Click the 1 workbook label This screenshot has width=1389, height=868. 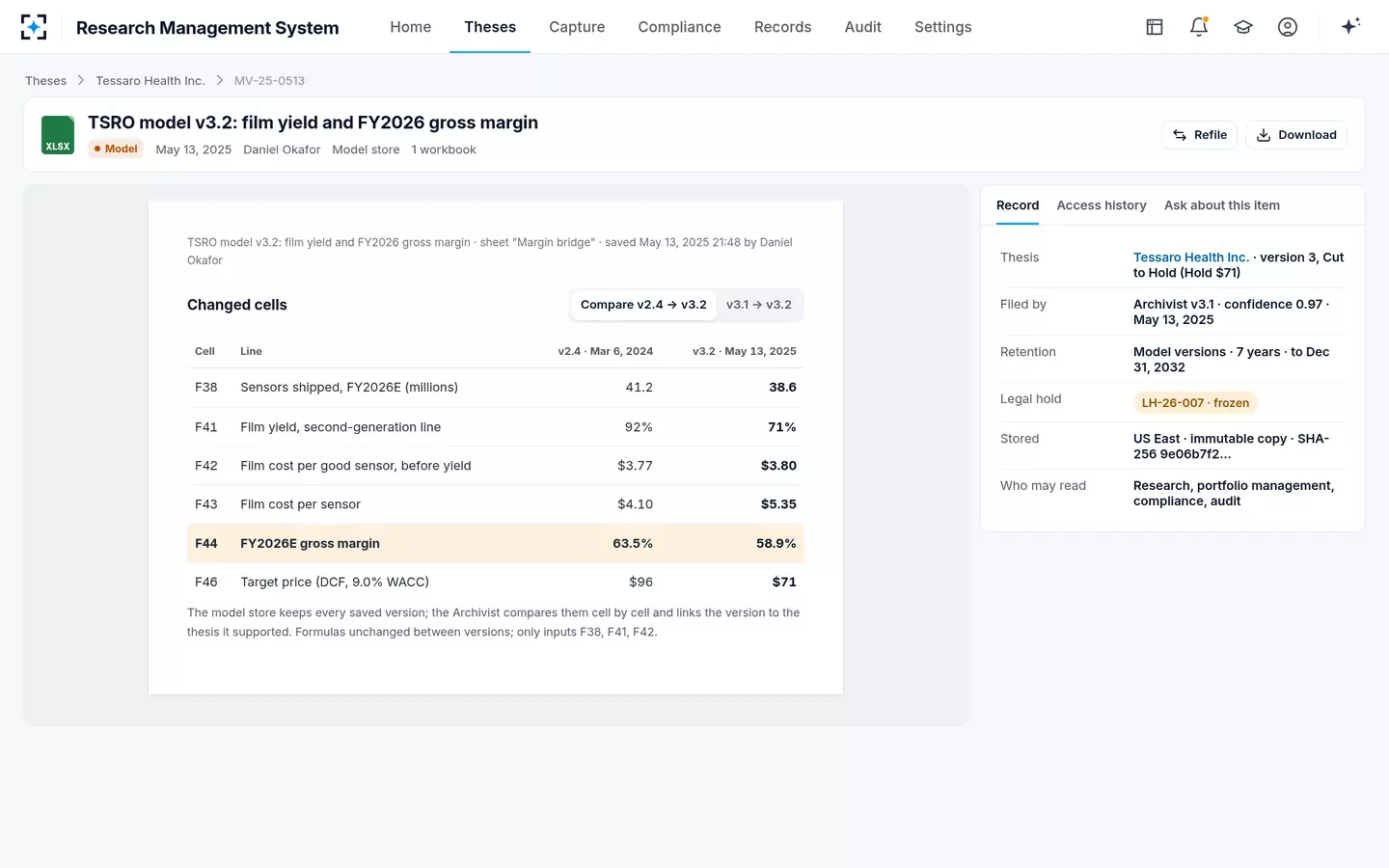coord(444,149)
